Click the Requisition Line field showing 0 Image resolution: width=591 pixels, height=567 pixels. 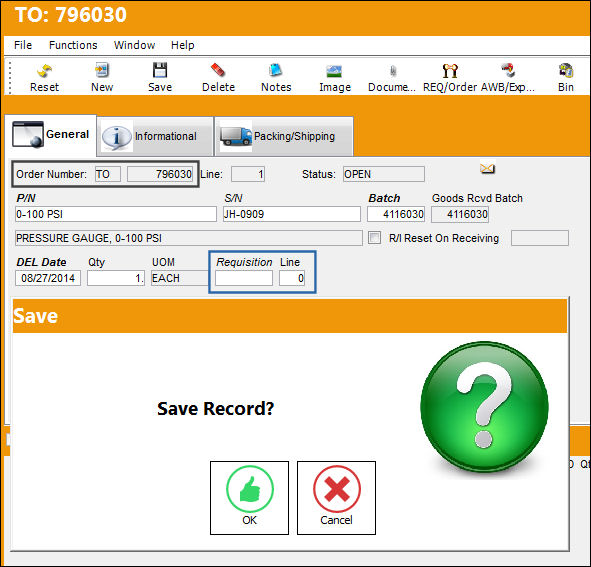click(x=292, y=278)
